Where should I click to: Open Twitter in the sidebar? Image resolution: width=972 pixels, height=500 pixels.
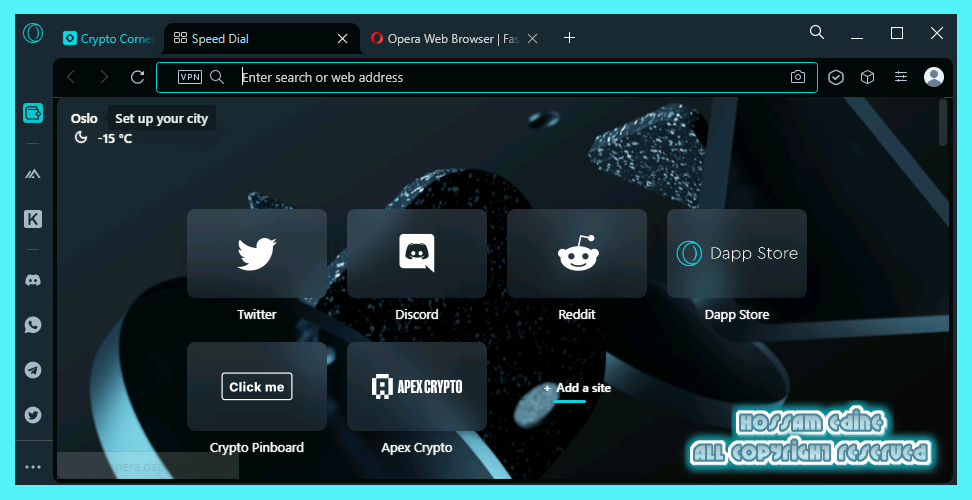pyautogui.click(x=33, y=415)
